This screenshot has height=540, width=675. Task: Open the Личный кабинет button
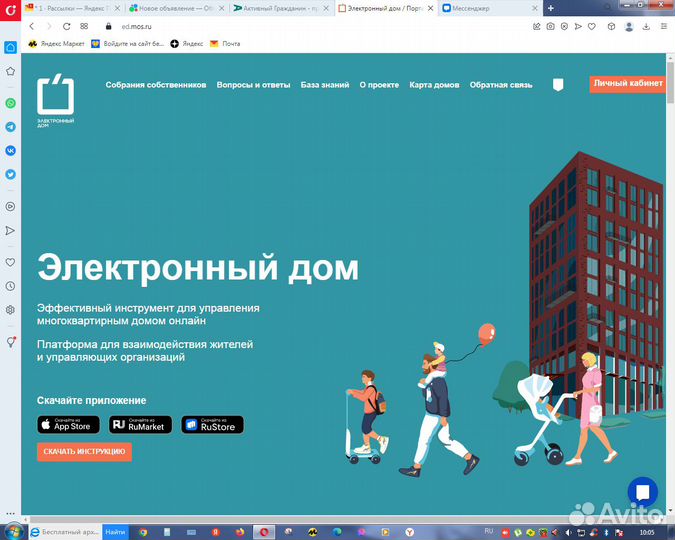click(628, 84)
